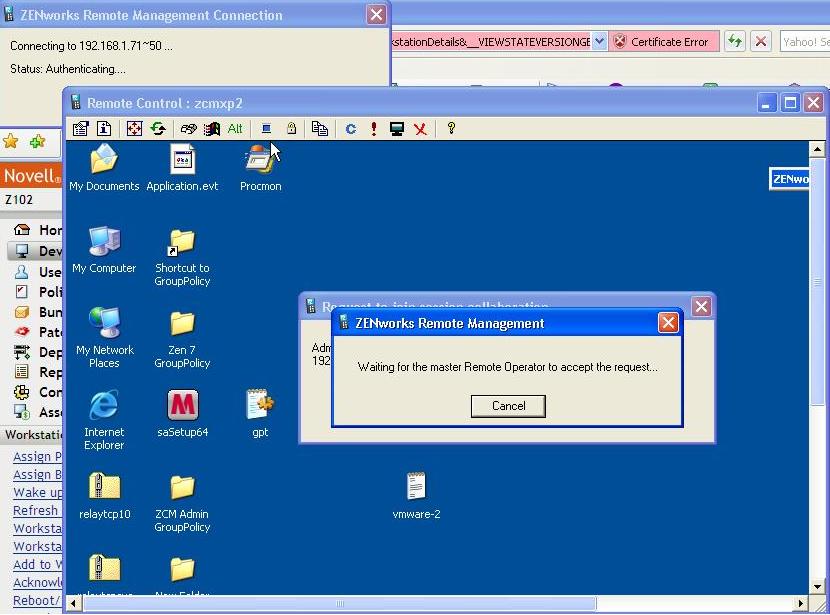Click the horizontal scrollbar right arrow
The height and width of the screenshot is (615, 830).
tap(800, 603)
